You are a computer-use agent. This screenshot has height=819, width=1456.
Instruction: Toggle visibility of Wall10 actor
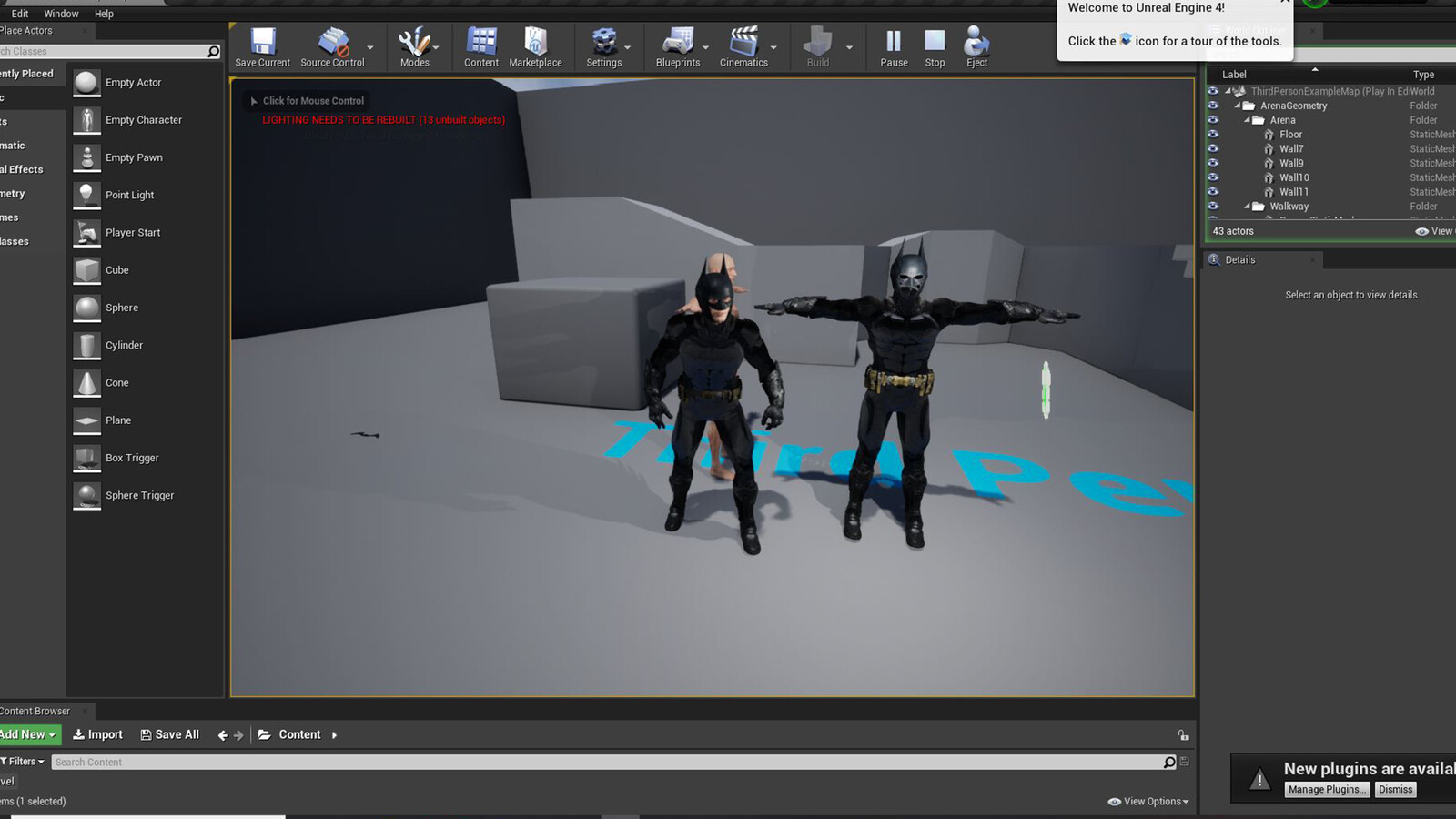[1213, 177]
